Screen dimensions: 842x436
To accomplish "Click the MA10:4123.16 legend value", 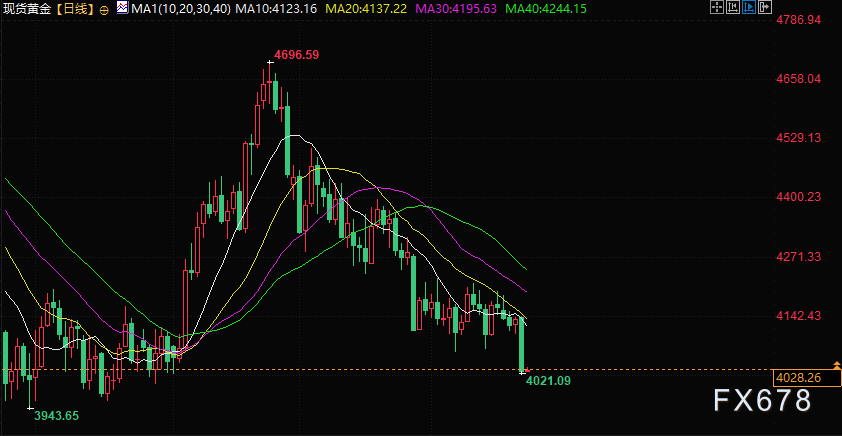I will point(276,9).
